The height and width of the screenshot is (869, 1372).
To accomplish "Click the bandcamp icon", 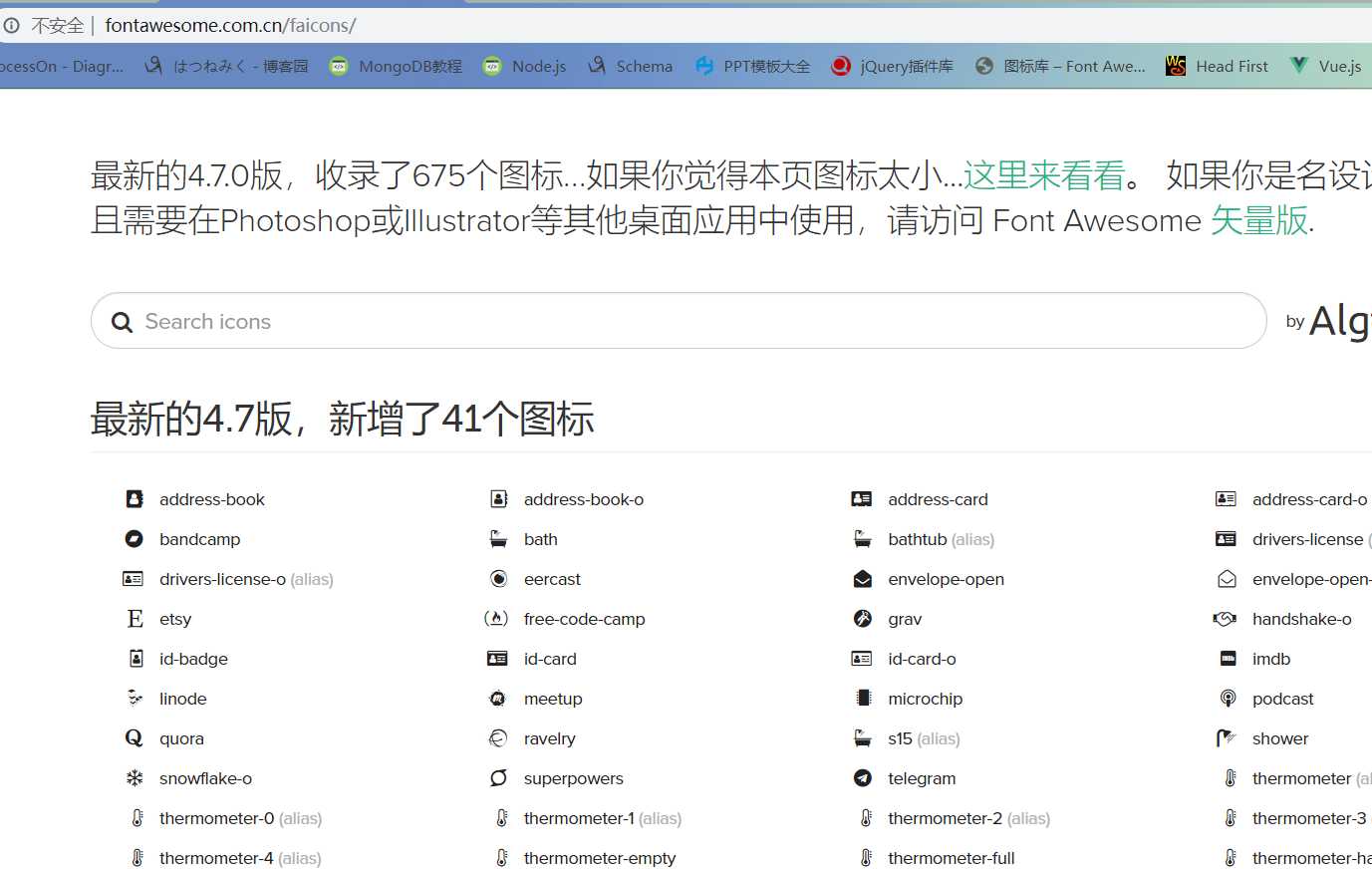I will point(135,539).
